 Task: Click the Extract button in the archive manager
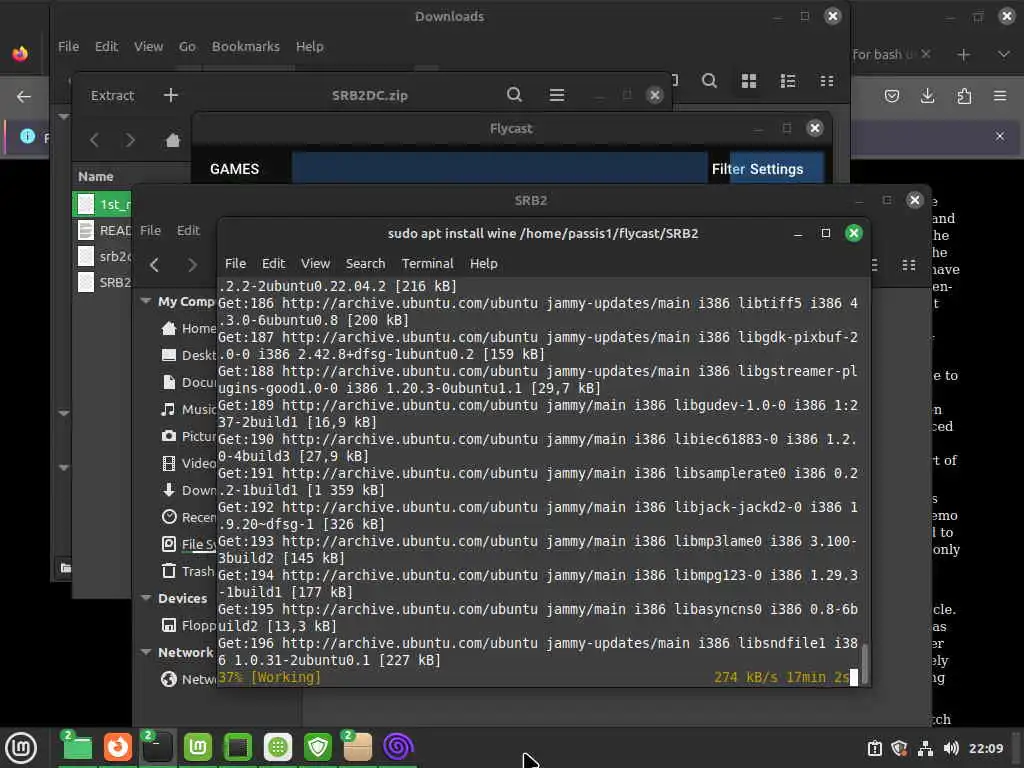(112, 95)
